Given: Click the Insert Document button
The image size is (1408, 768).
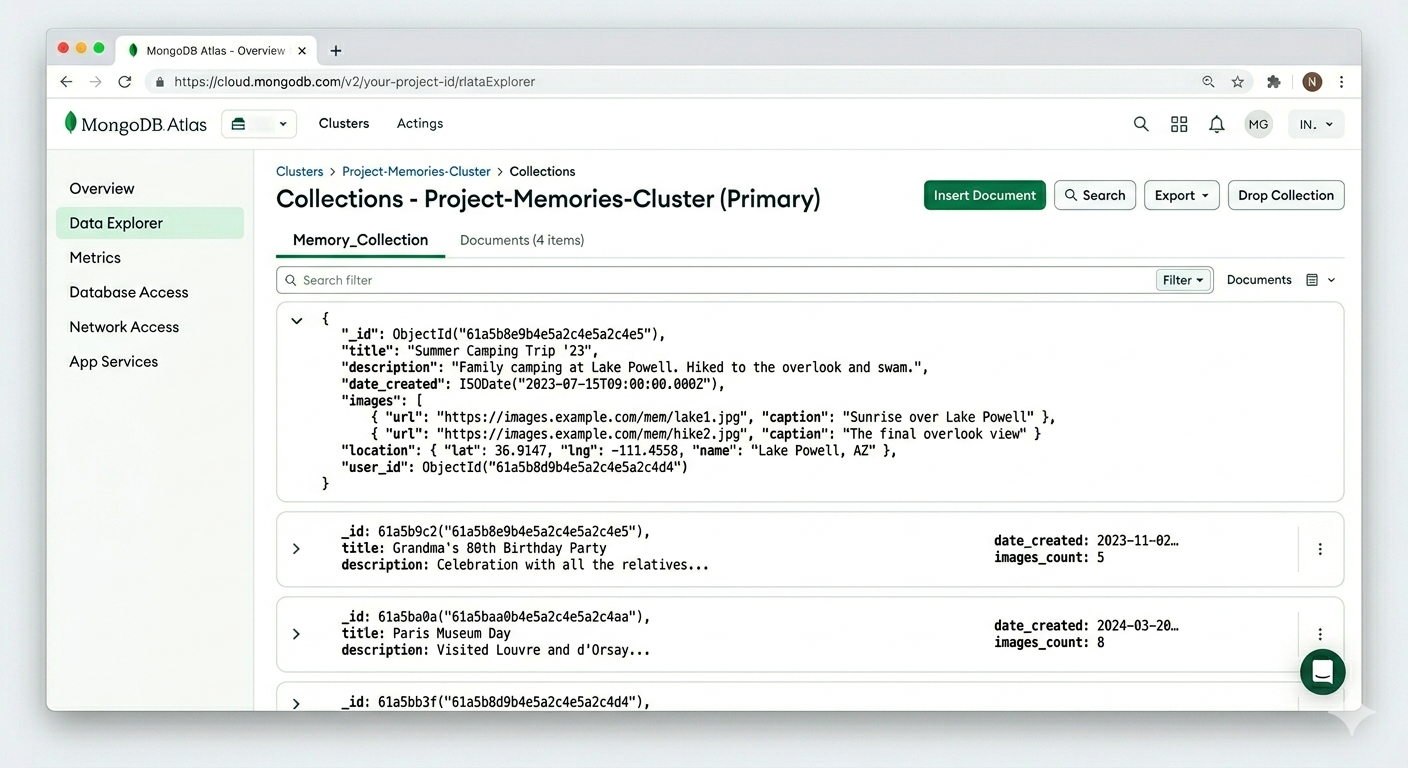Looking at the screenshot, I should click(985, 195).
